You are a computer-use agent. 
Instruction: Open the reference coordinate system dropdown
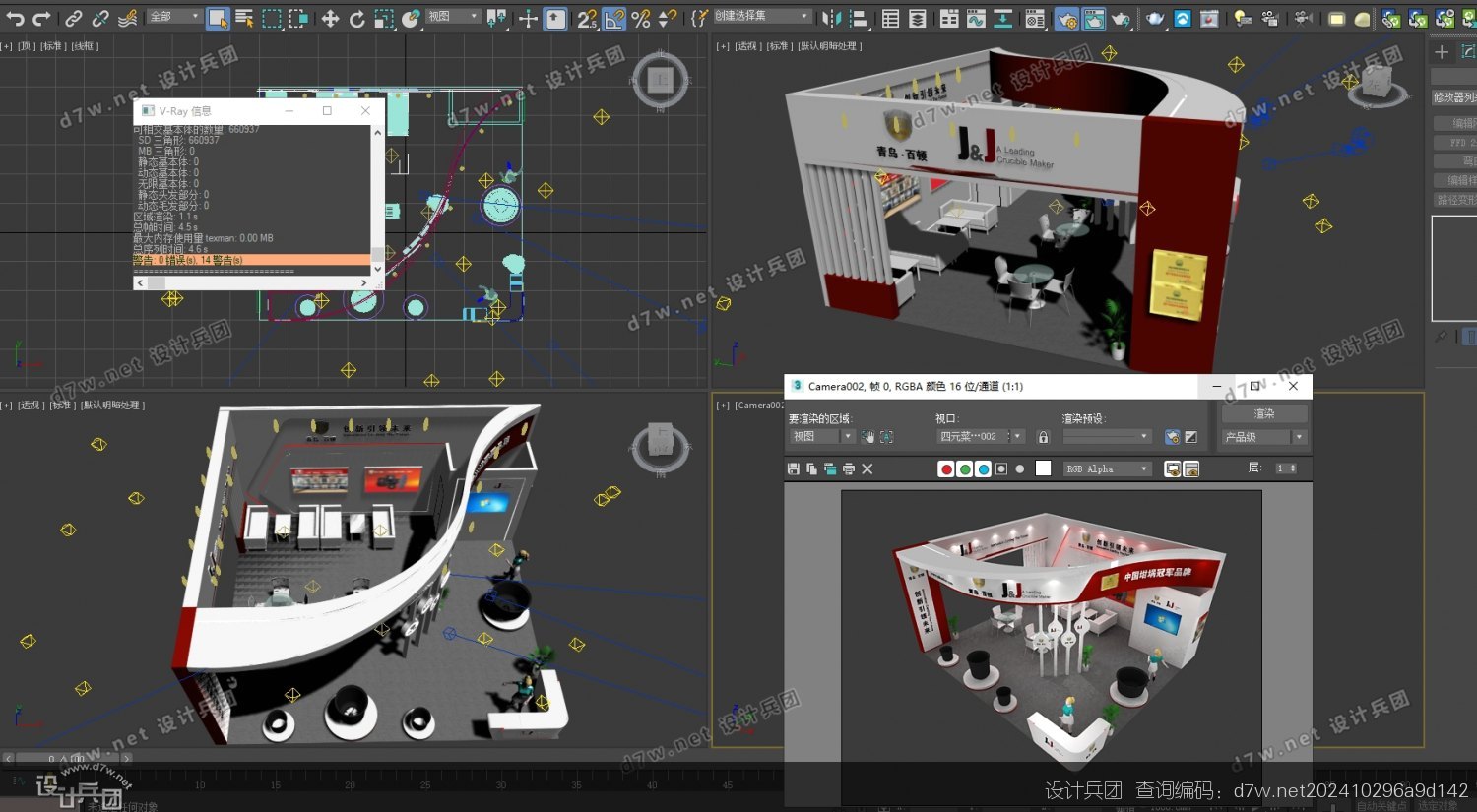click(453, 17)
